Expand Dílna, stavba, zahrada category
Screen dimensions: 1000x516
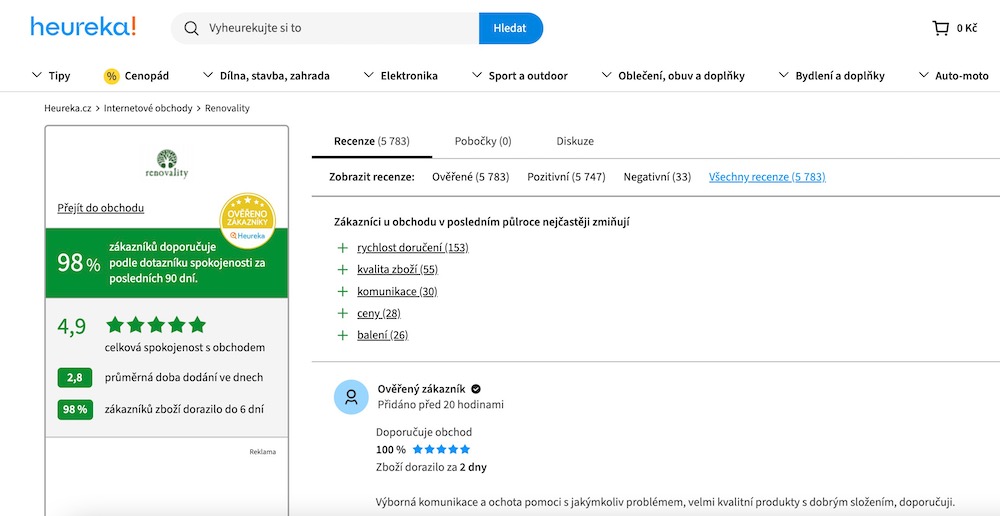[266, 76]
